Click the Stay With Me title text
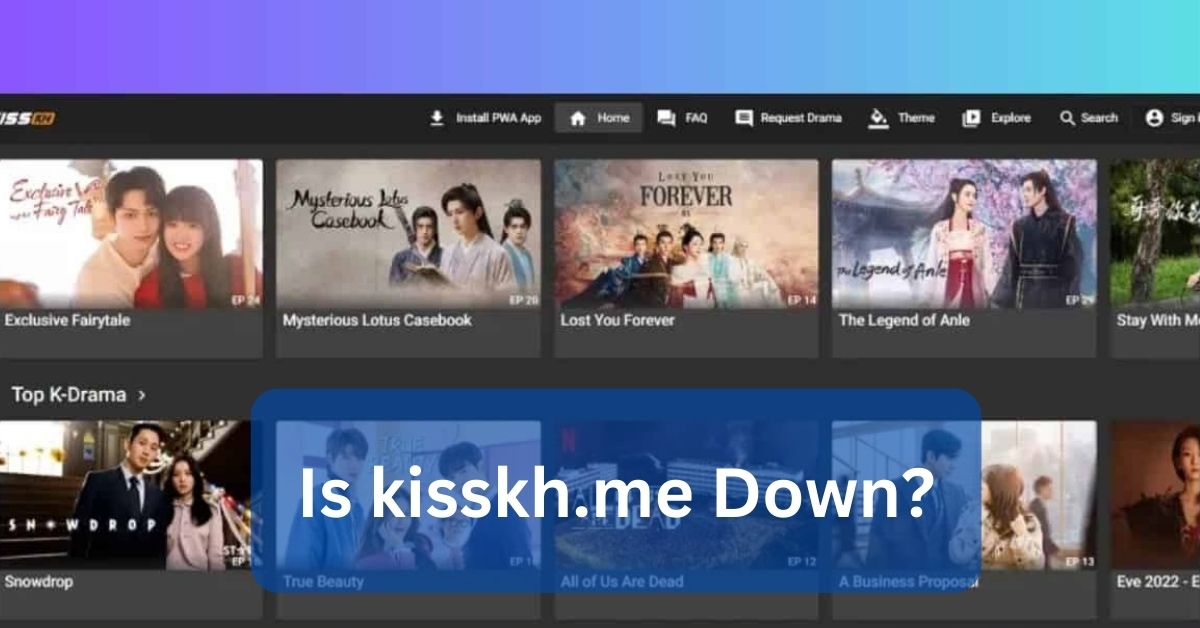This screenshot has height=628, width=1200. tap(1158, 321)
